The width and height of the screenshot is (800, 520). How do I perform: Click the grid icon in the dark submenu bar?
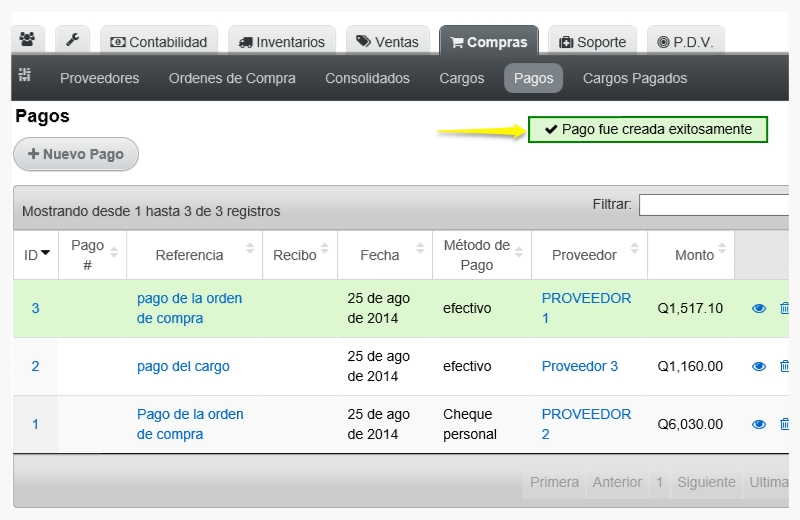24,75
